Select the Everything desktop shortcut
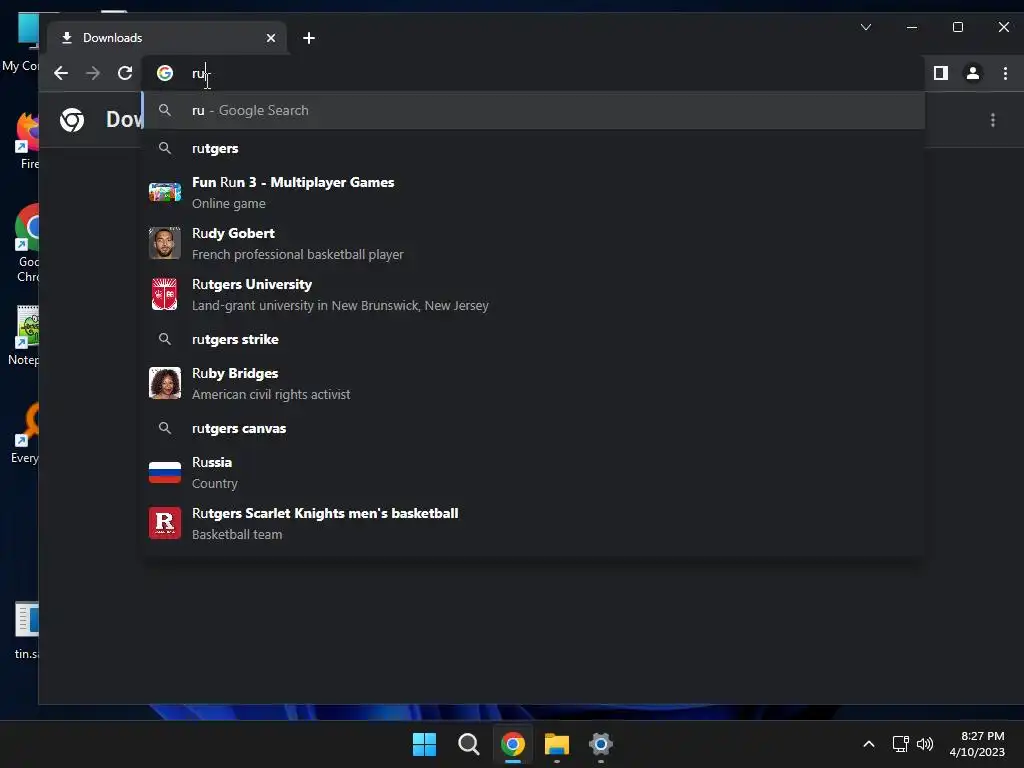The image size is (1024, 768). [x=25, y=433]
